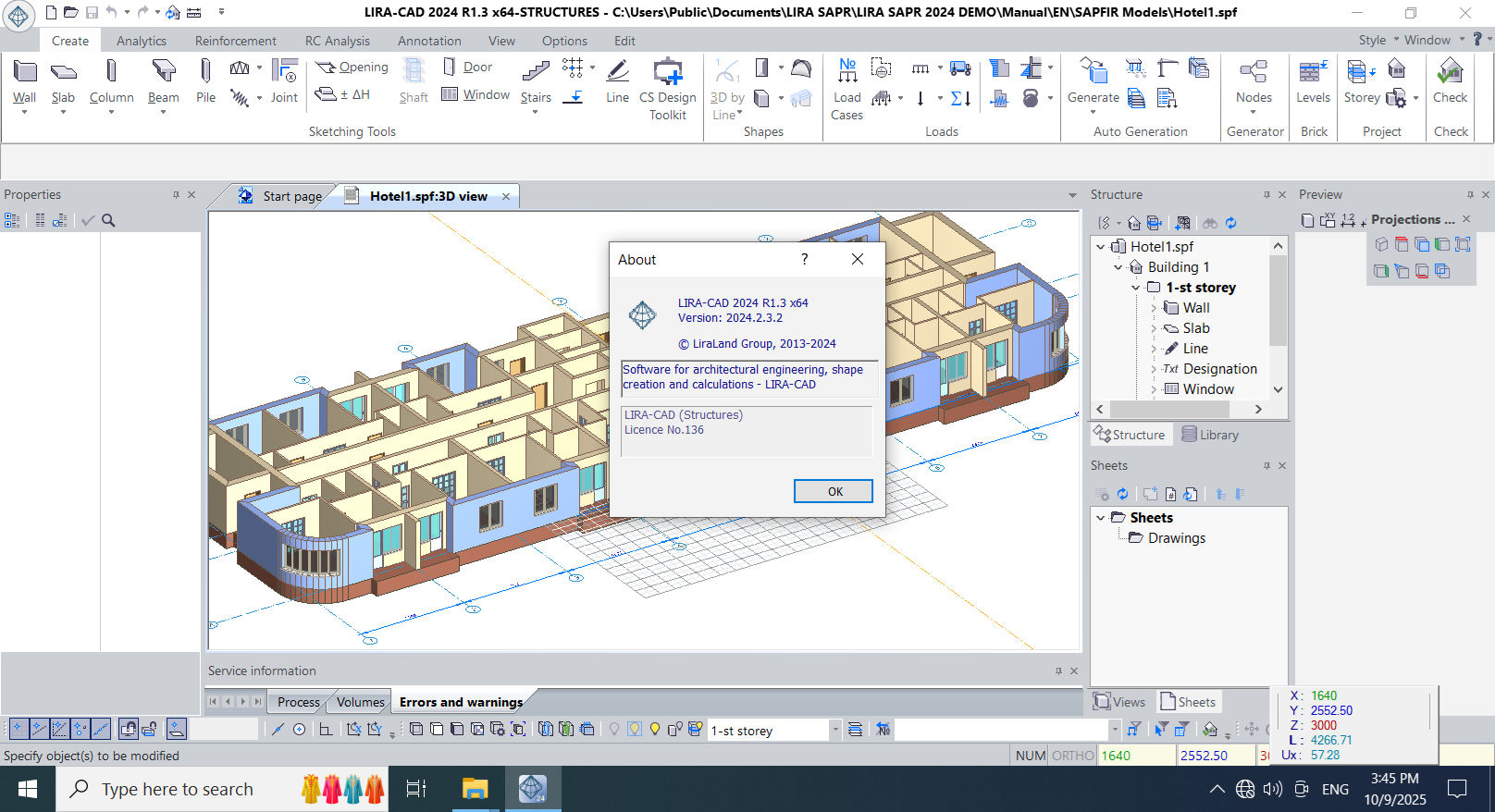The height and width of the screenshot is (812, 1495).
Task: Select the Slab tool
Action: [x=63, y=81]
